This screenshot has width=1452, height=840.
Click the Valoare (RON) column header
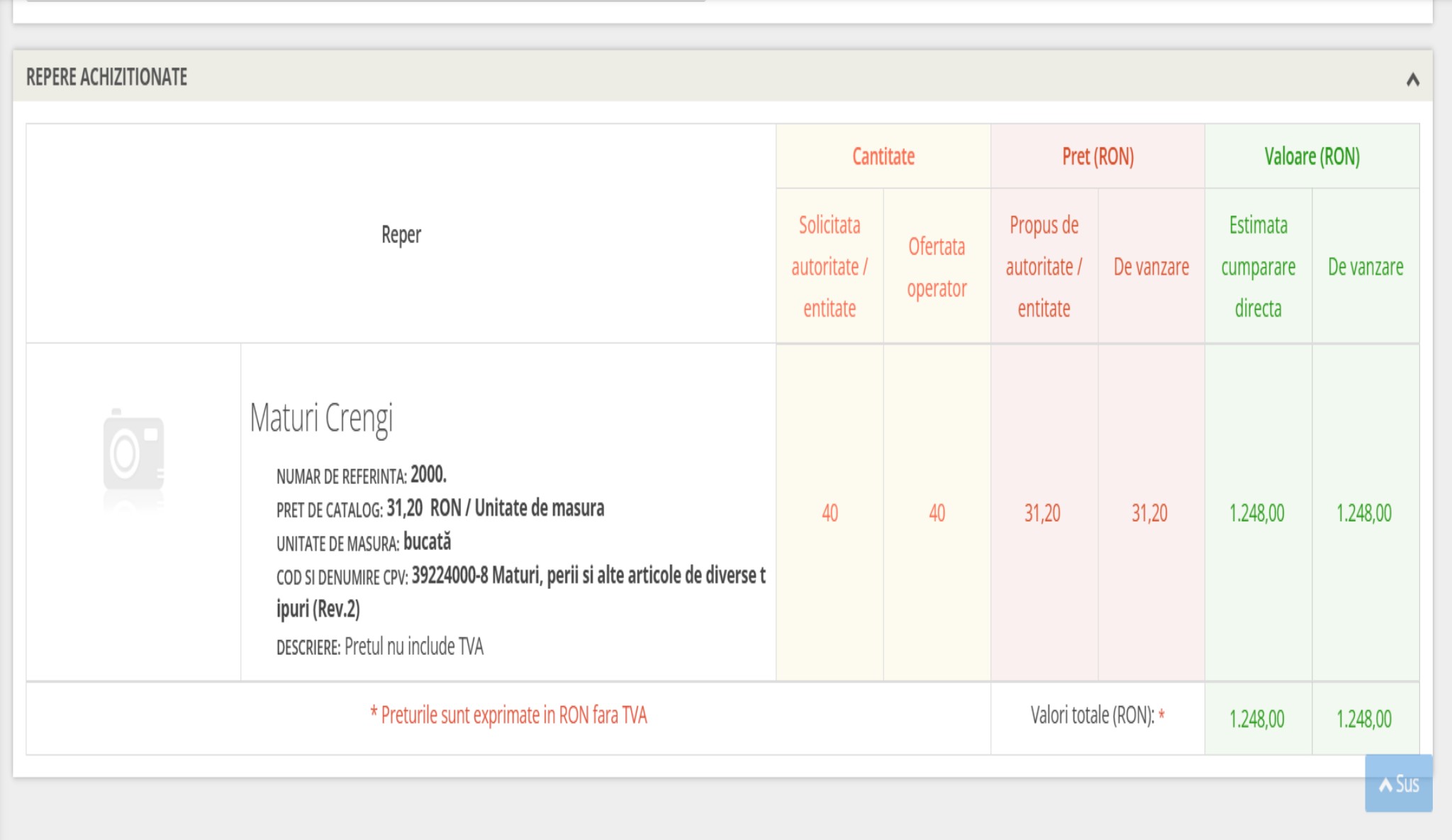(1312, 157)
